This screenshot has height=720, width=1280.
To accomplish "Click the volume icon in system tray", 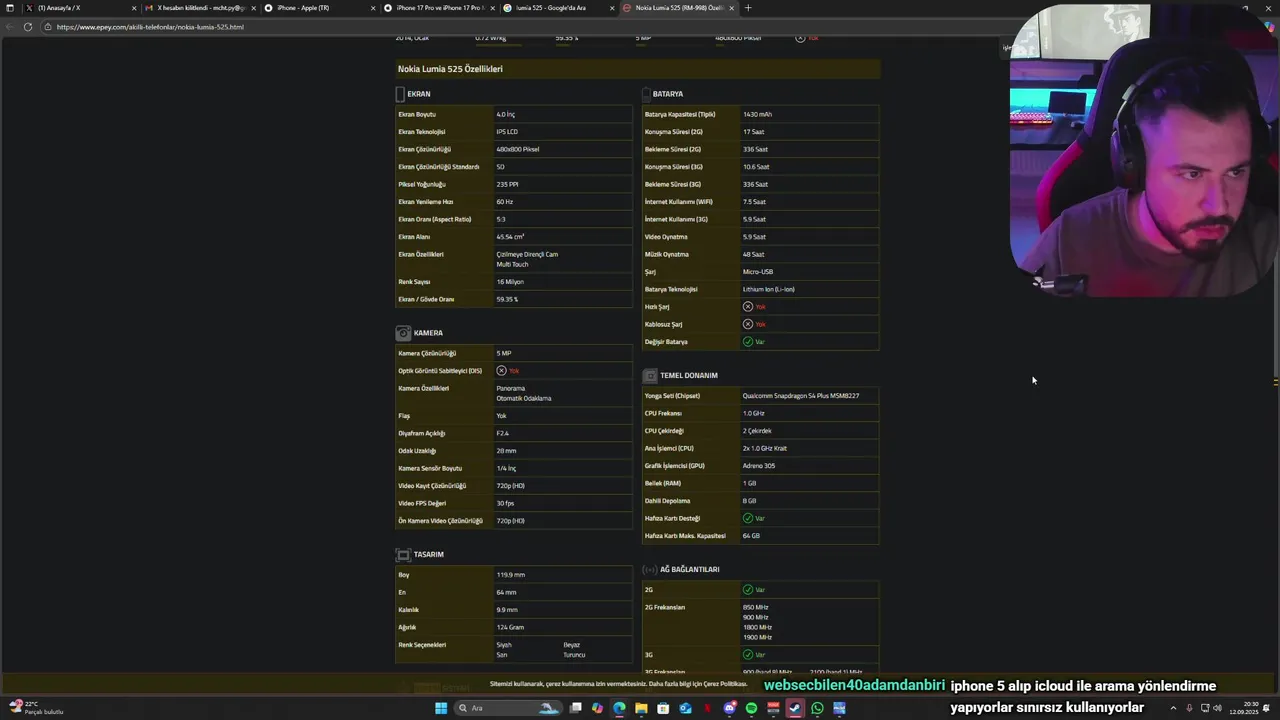I will coord(1217,708).
